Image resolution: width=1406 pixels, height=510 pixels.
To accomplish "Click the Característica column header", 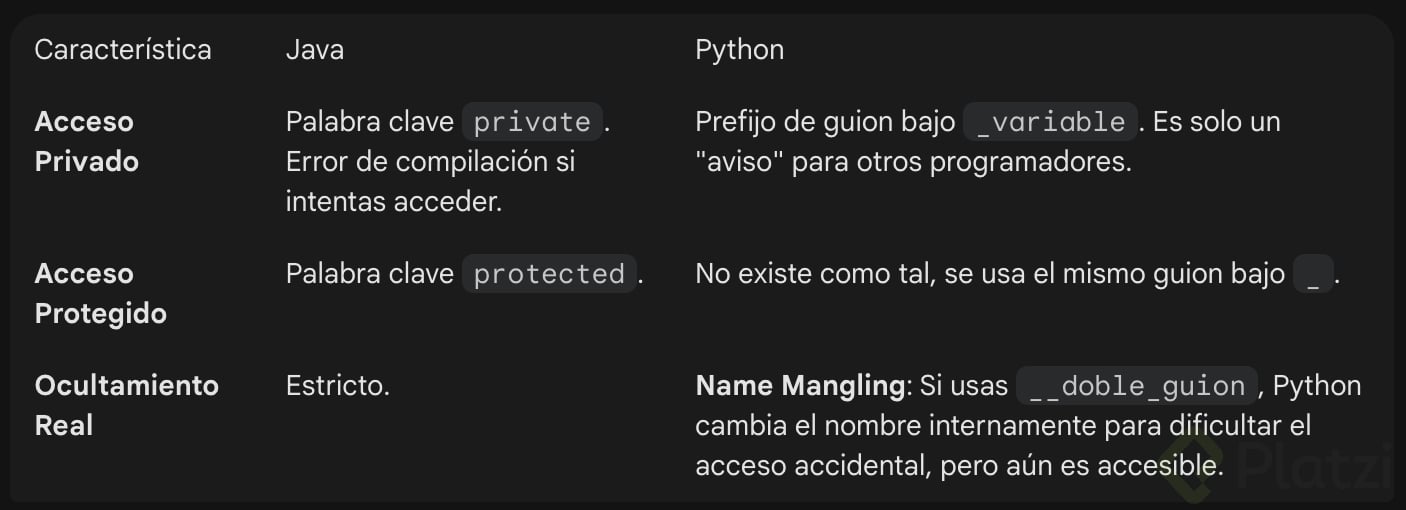I will pos(123,50).
